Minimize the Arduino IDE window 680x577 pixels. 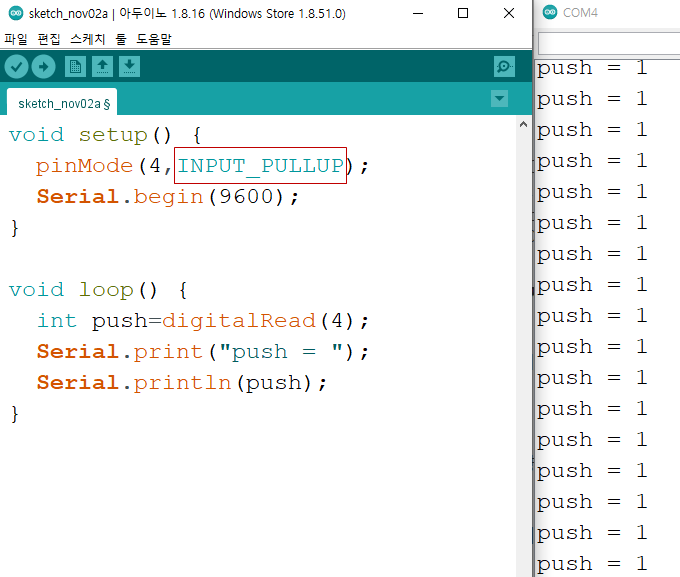click(x=418, y=13)
